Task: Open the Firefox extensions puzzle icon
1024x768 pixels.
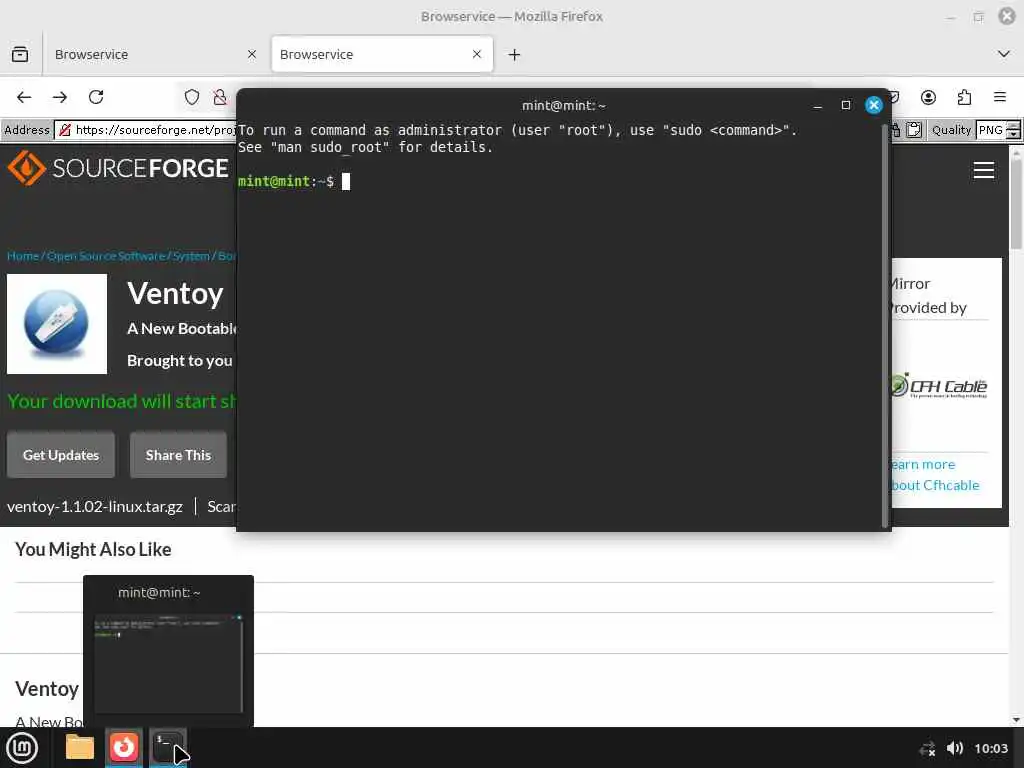Action: 964,97
